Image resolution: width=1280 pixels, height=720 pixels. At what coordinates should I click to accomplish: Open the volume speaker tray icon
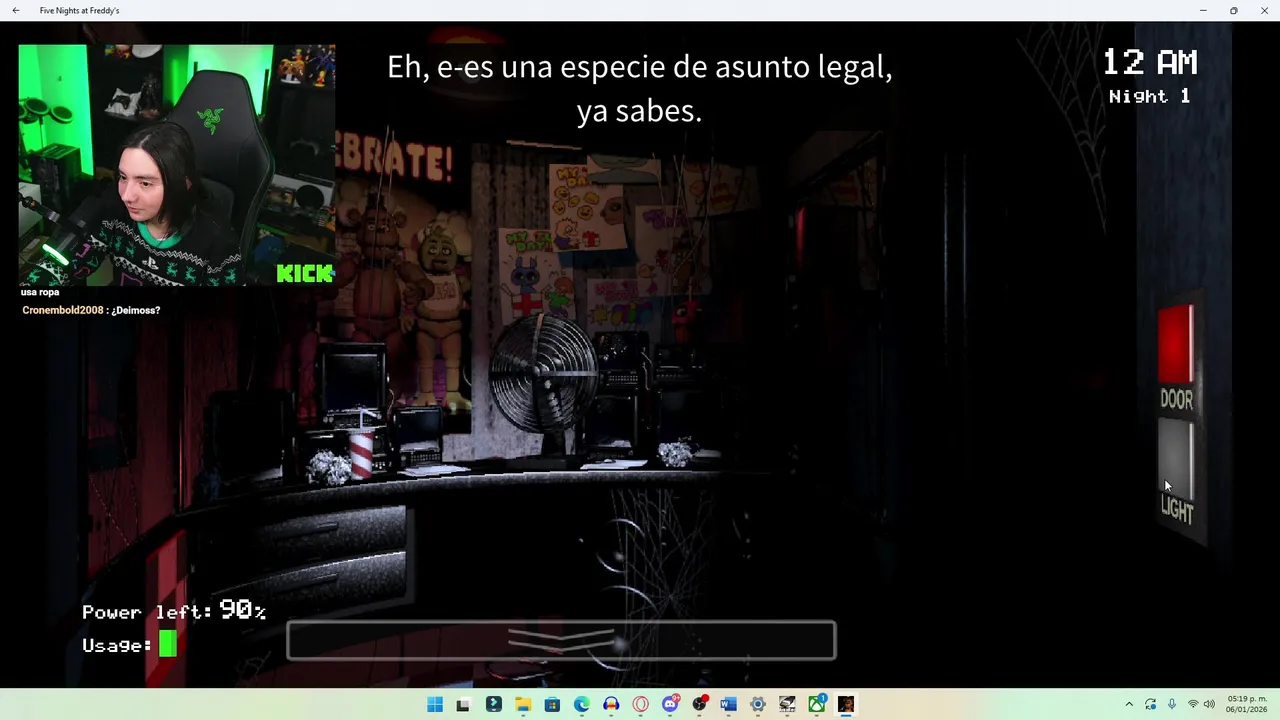pos(1209,704)
